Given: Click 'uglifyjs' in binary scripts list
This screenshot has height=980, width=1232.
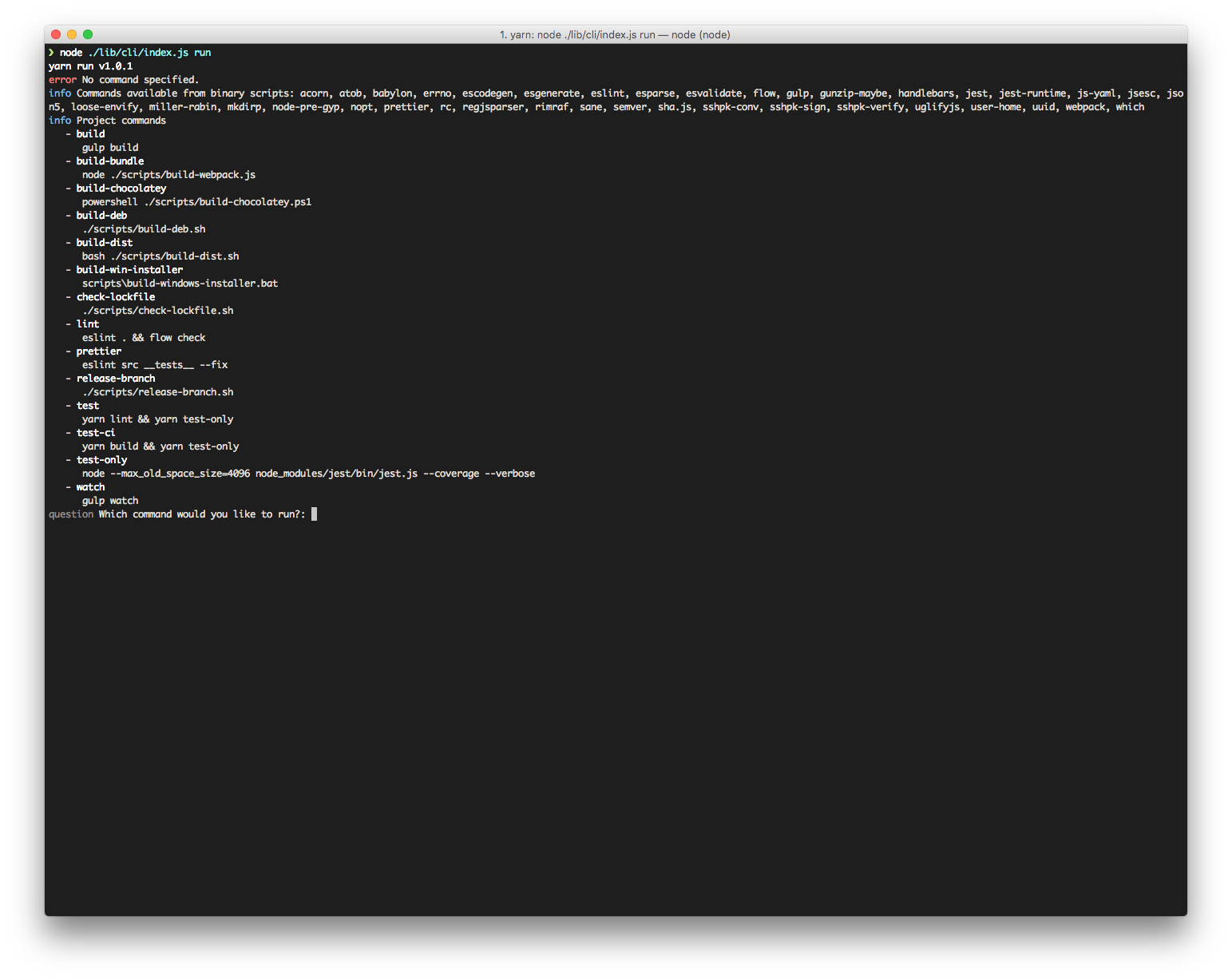Looking at the screenshot, I should [x=937, y=107].
